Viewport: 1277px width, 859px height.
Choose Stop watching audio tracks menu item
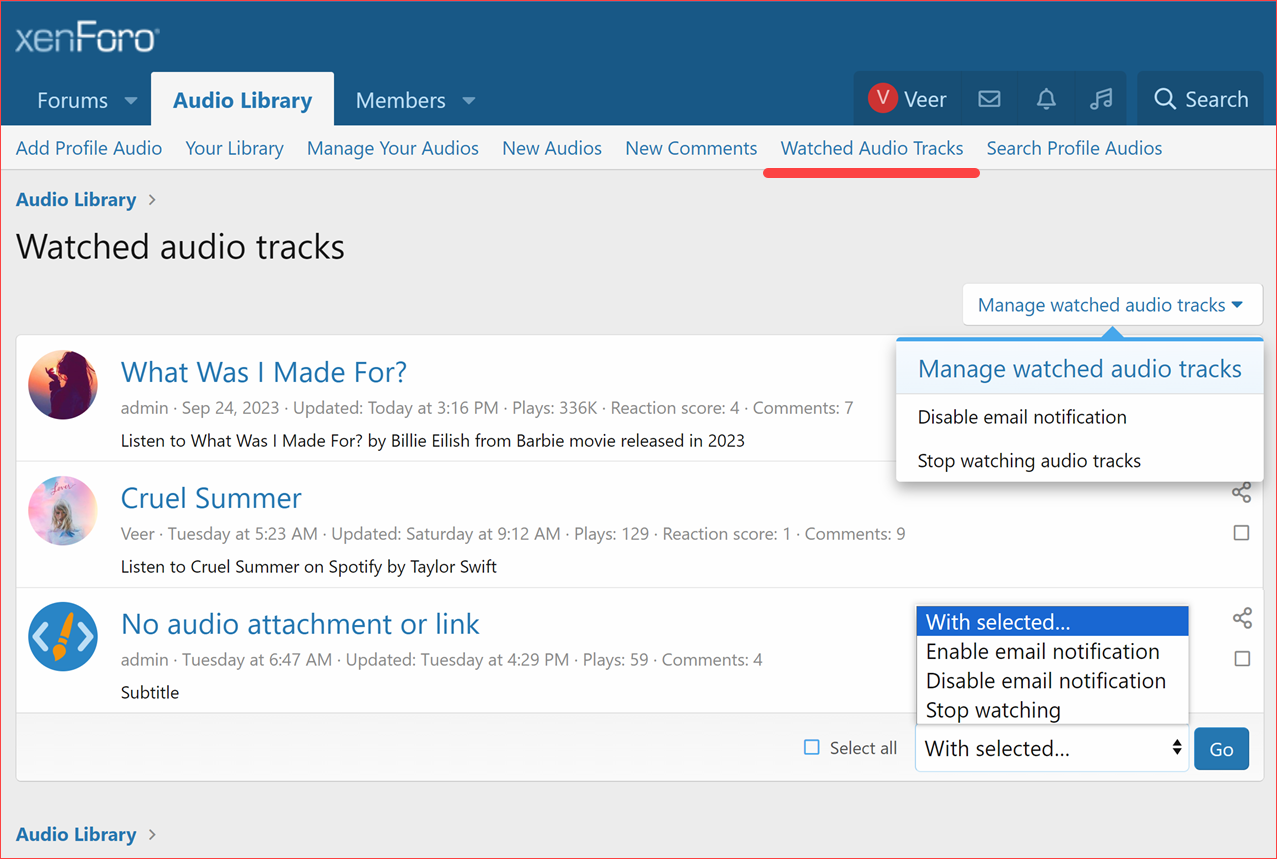(x=1029, y=461)
